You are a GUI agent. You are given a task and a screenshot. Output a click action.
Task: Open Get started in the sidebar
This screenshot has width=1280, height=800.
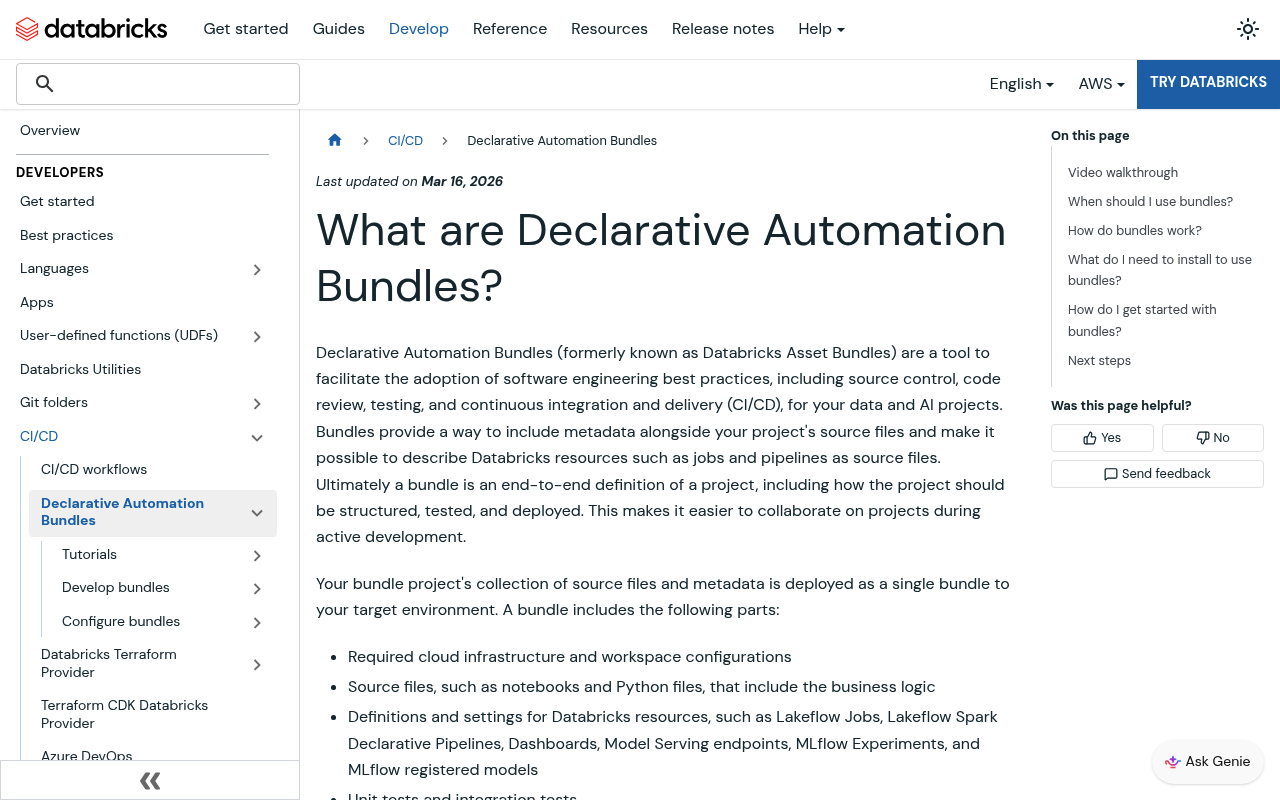coord(57,201)
